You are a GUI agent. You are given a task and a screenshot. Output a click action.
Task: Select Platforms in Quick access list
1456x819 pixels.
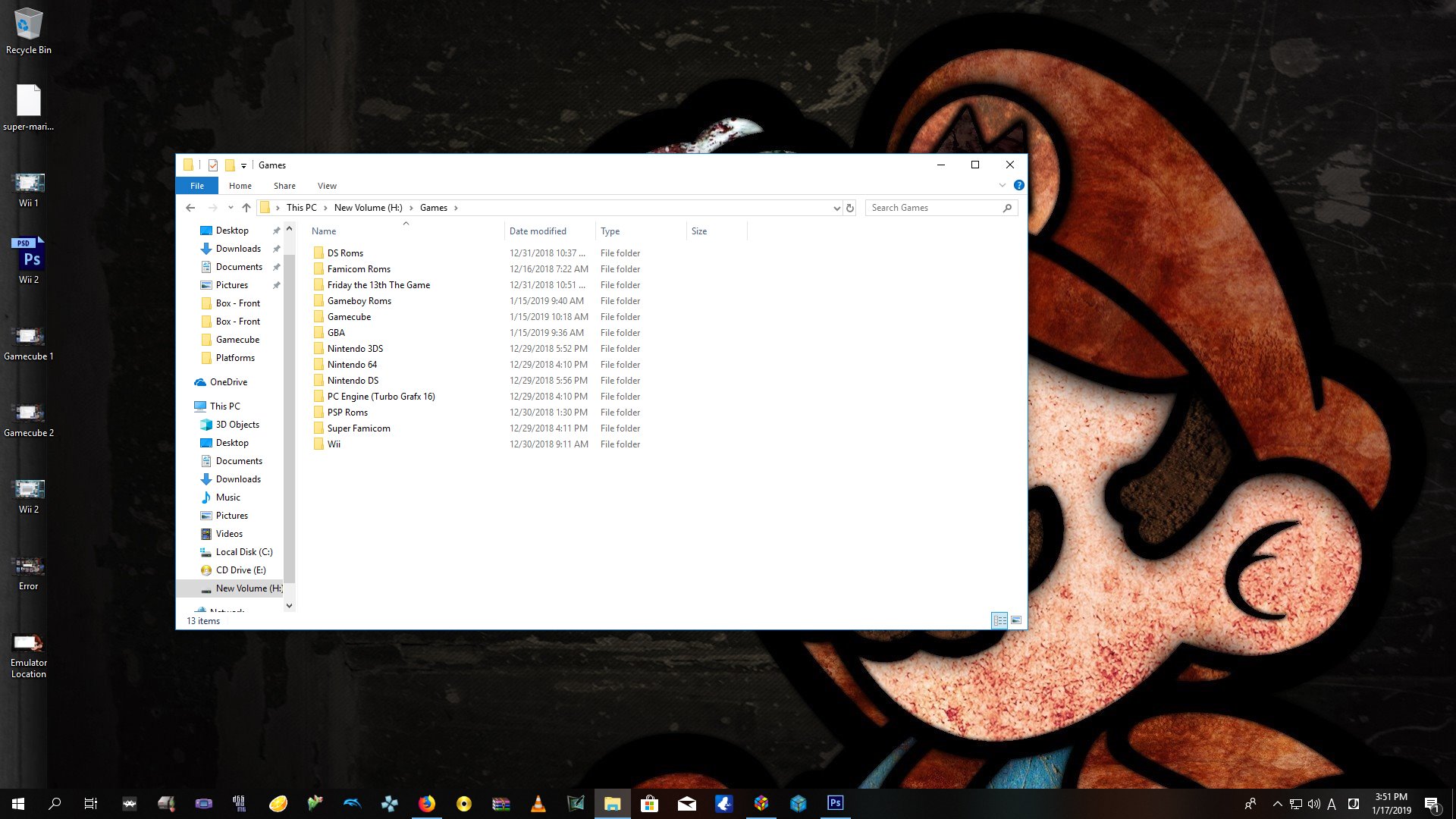(x=235, y=358)
